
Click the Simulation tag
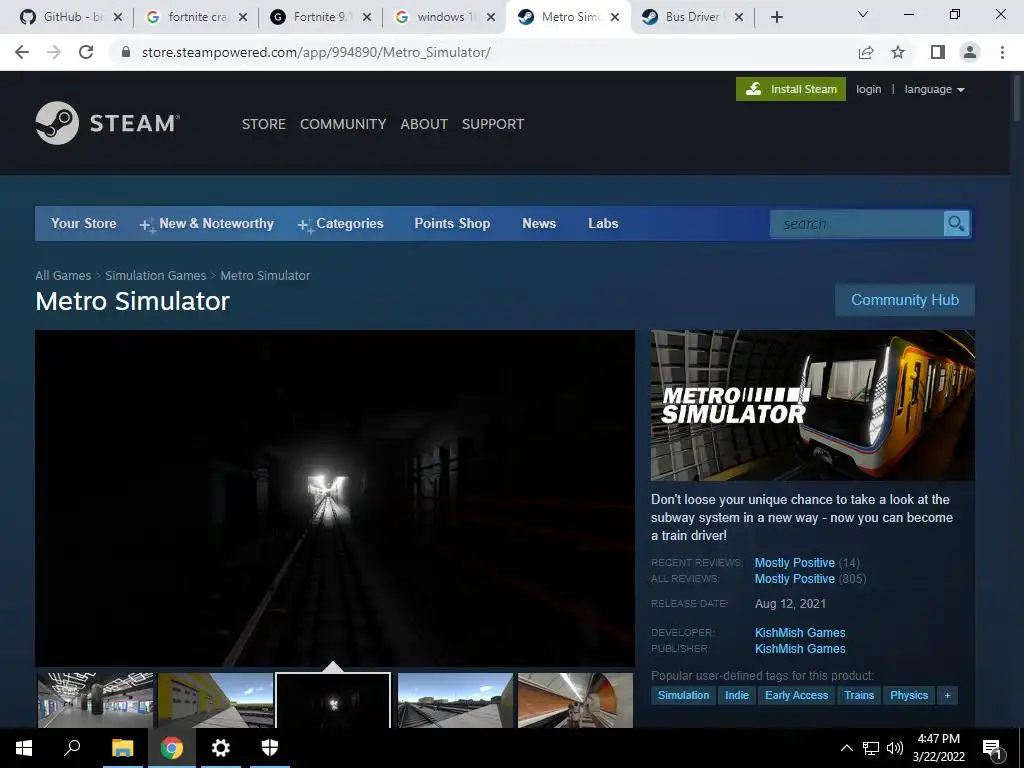[683, 695]
